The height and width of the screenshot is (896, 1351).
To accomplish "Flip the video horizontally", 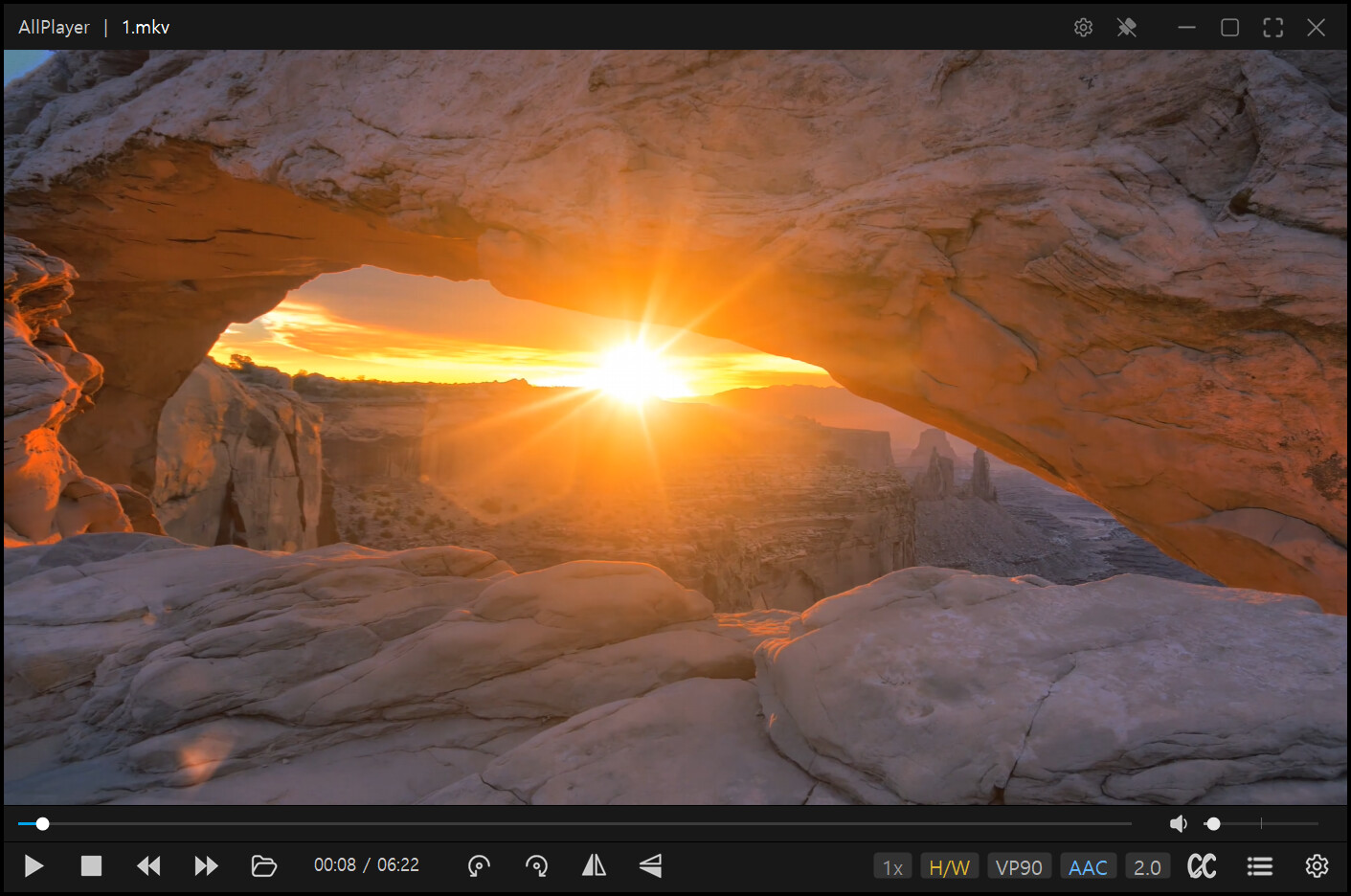I will 594,866.
